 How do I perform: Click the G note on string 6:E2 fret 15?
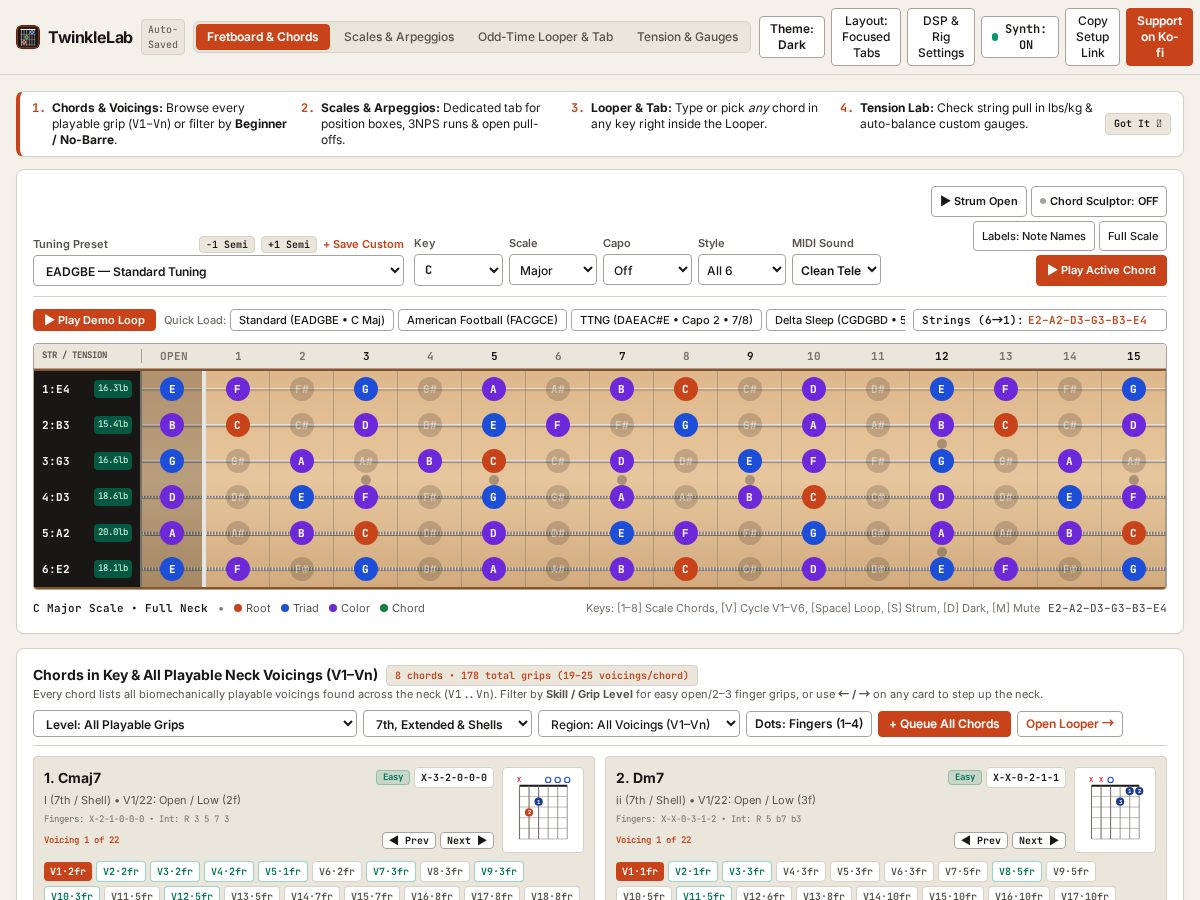tap(1134, 569)
